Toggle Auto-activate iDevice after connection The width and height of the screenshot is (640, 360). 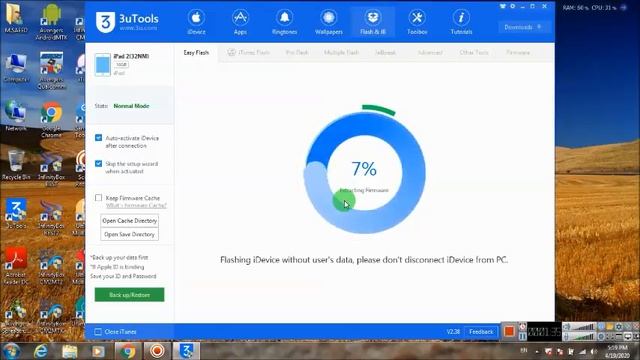click(x=98, y=138)
